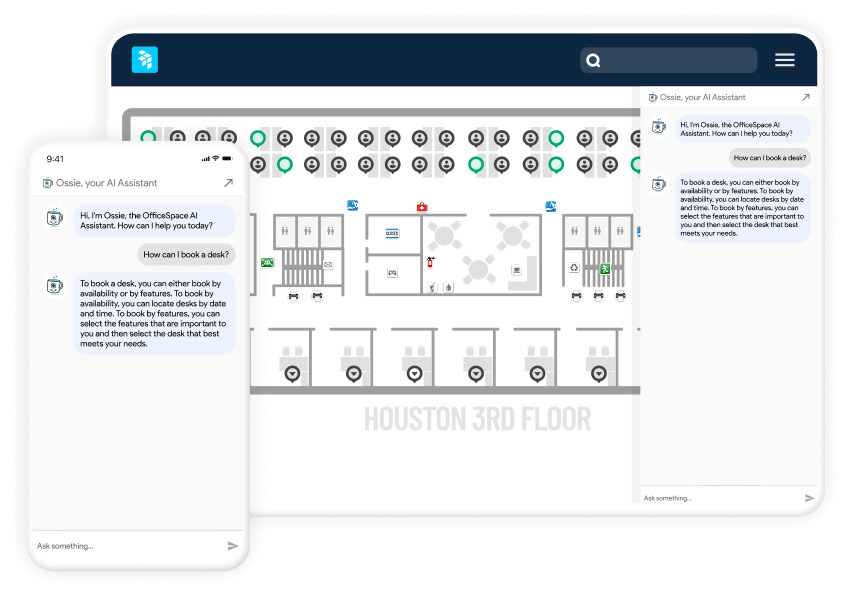This screenshot has width=849, height=595.
Task: Click the tablet's 'How can I book a desk?' message
Action: 770,158
